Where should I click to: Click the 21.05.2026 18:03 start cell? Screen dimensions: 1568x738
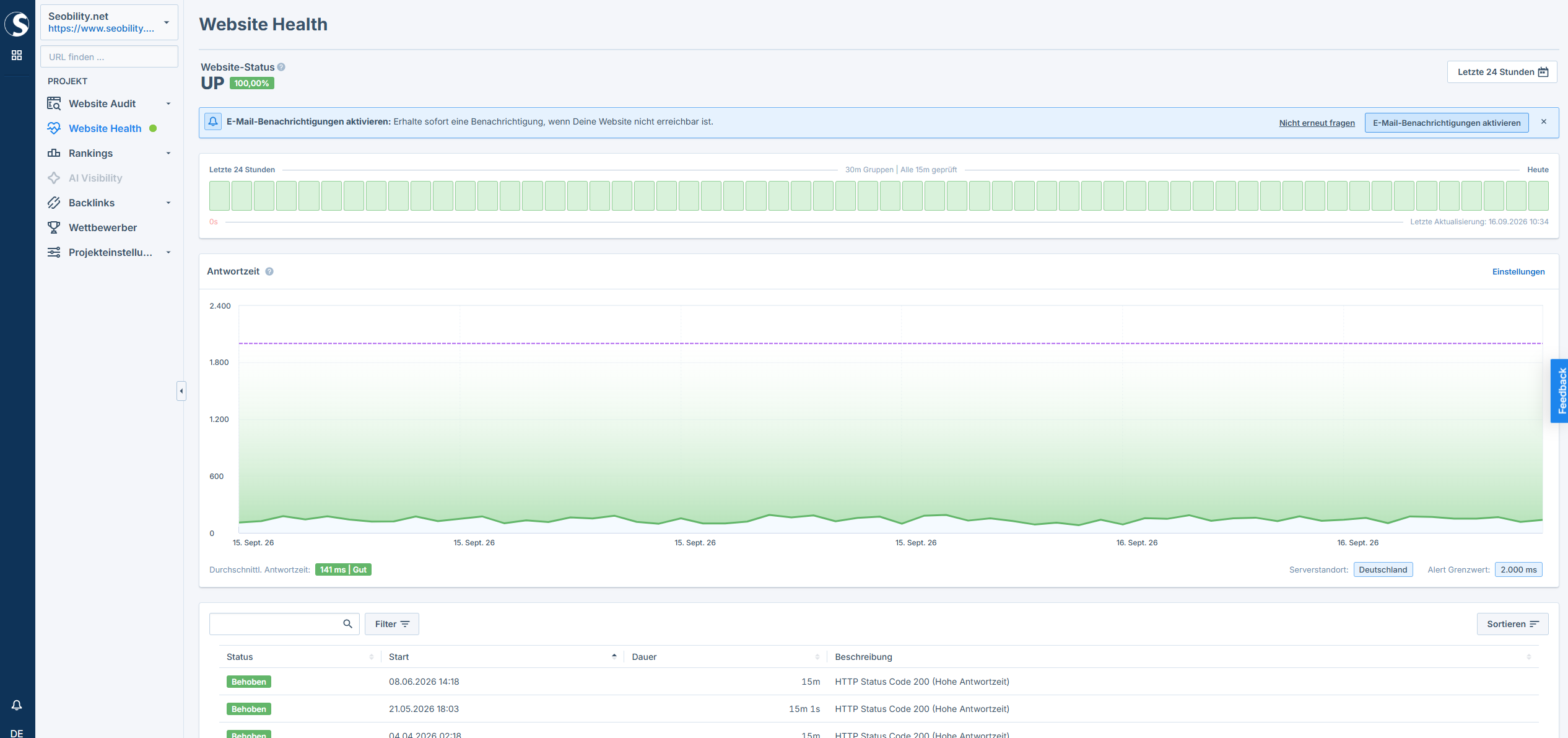(x=424, y=709)
